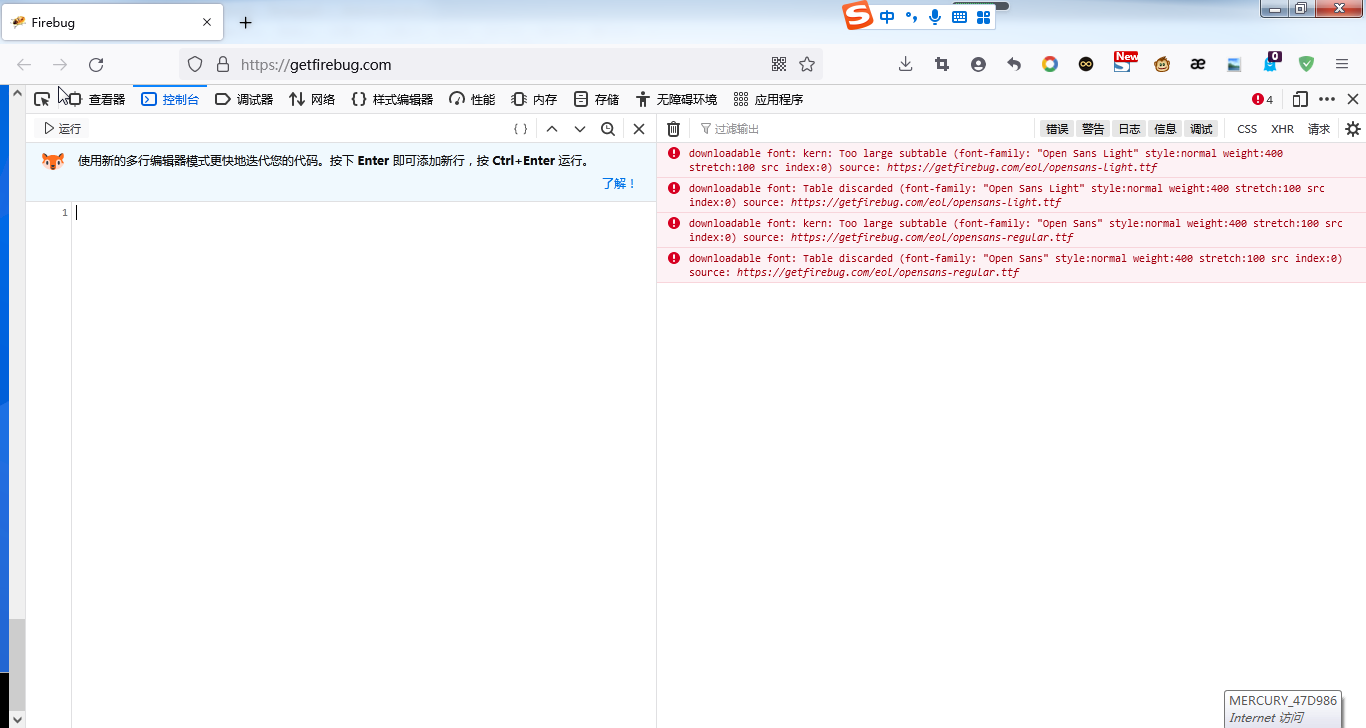Click the padlock site security icon
The image size is (1366, 728).
pos(222,64)
